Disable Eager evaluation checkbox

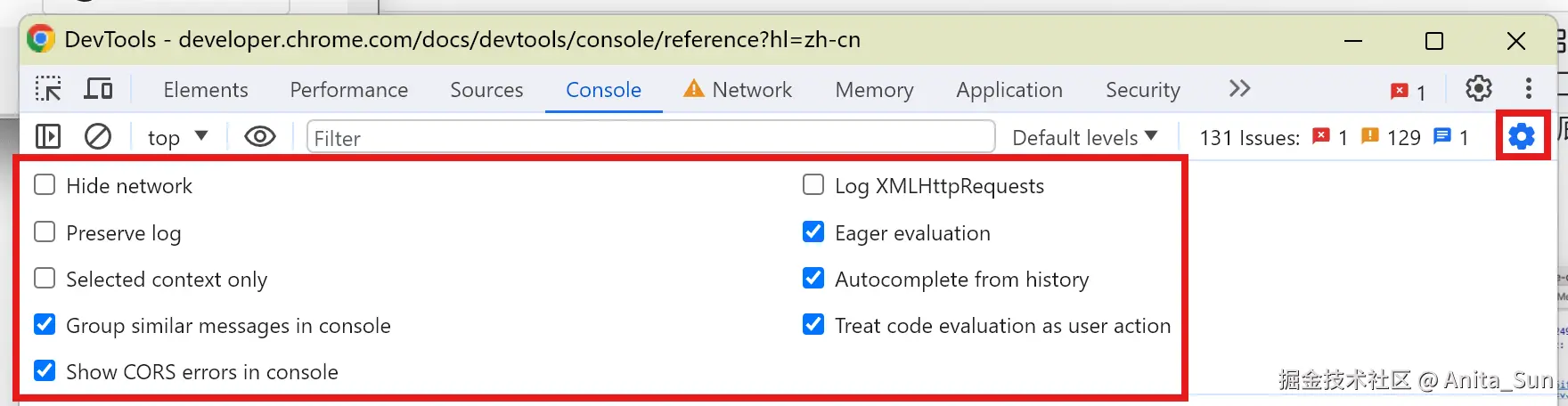pos(813,232)
